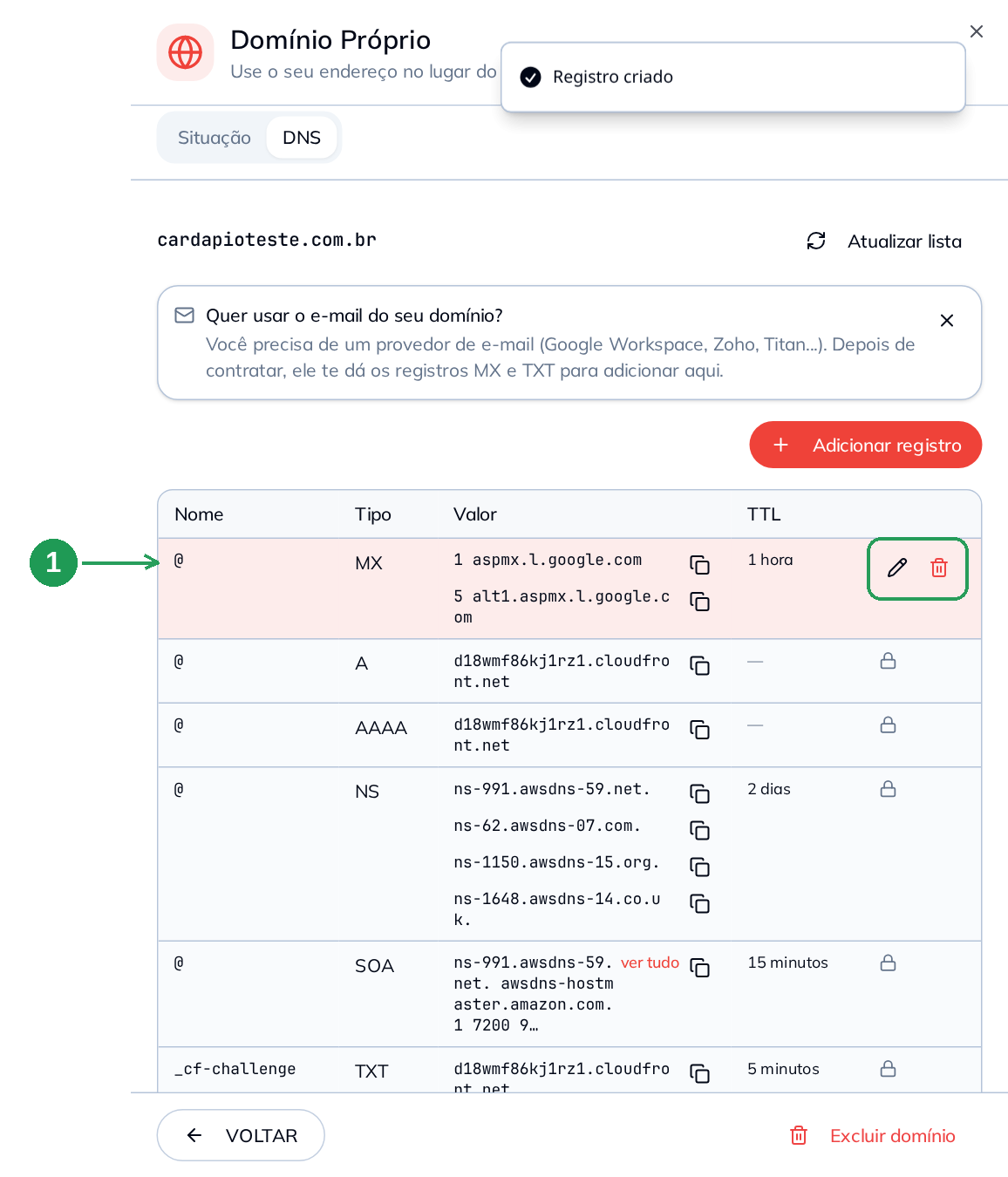
Task: Copy the A record cloudfront value
Action: 699,666
